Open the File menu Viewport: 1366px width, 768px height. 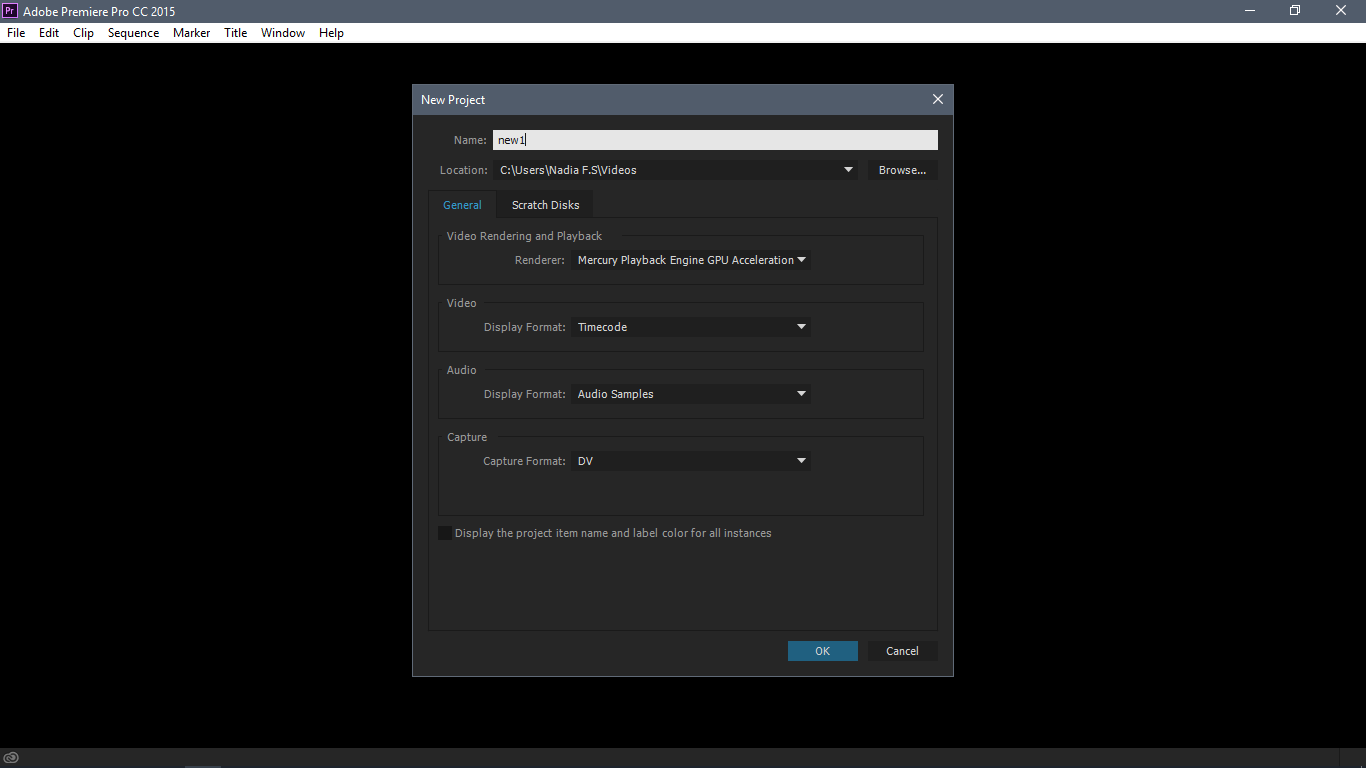(x=16, y=33)
